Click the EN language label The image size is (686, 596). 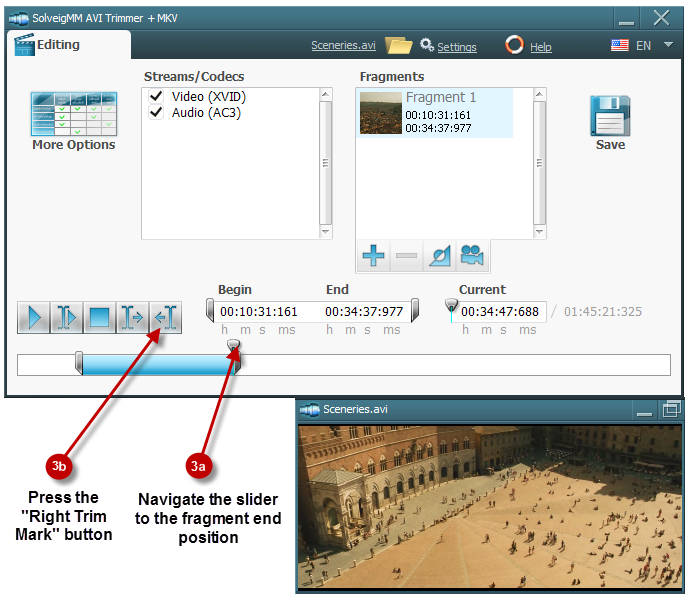(643, 46)
